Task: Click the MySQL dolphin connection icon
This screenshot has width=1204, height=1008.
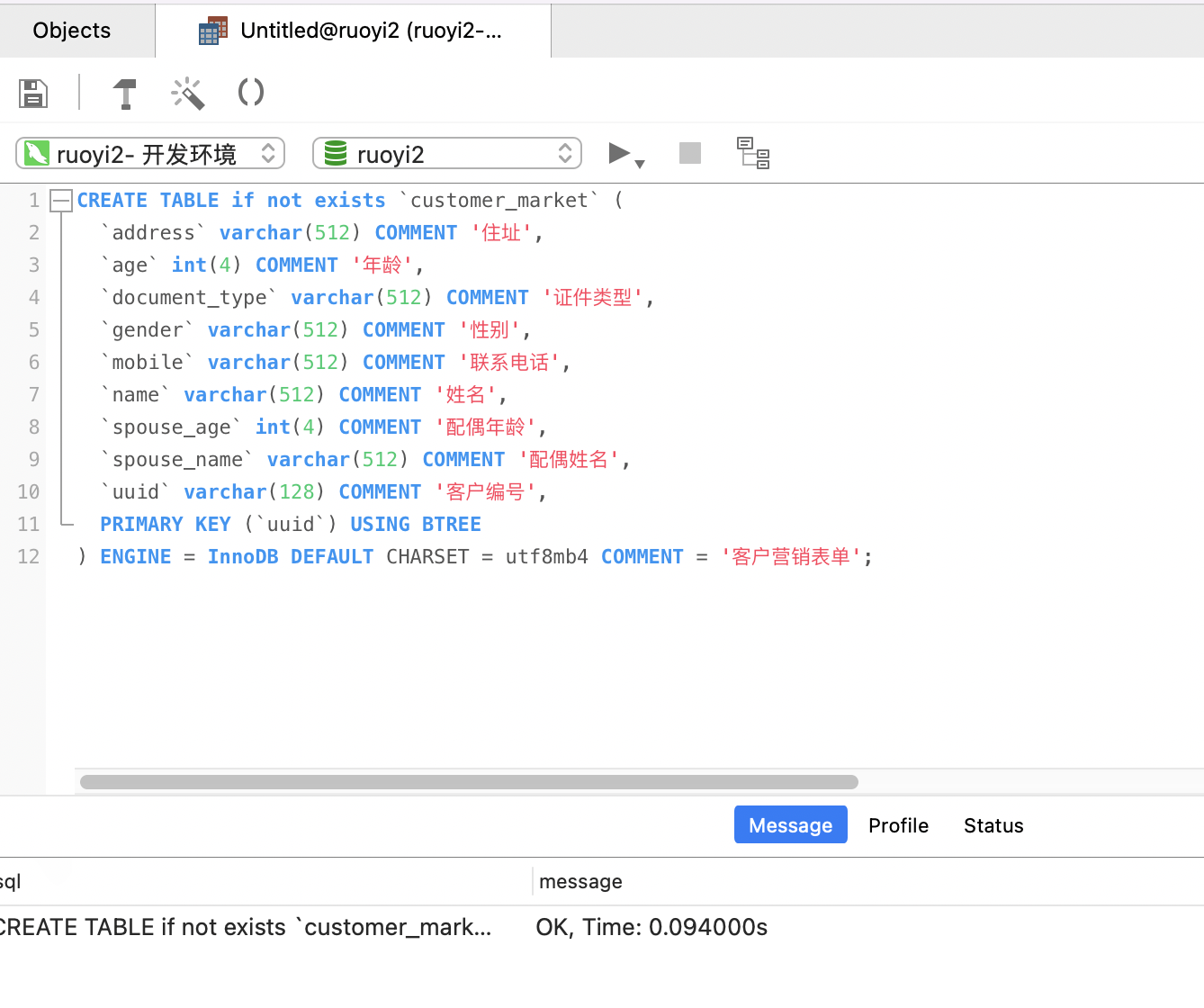Action: pos(36,153)
